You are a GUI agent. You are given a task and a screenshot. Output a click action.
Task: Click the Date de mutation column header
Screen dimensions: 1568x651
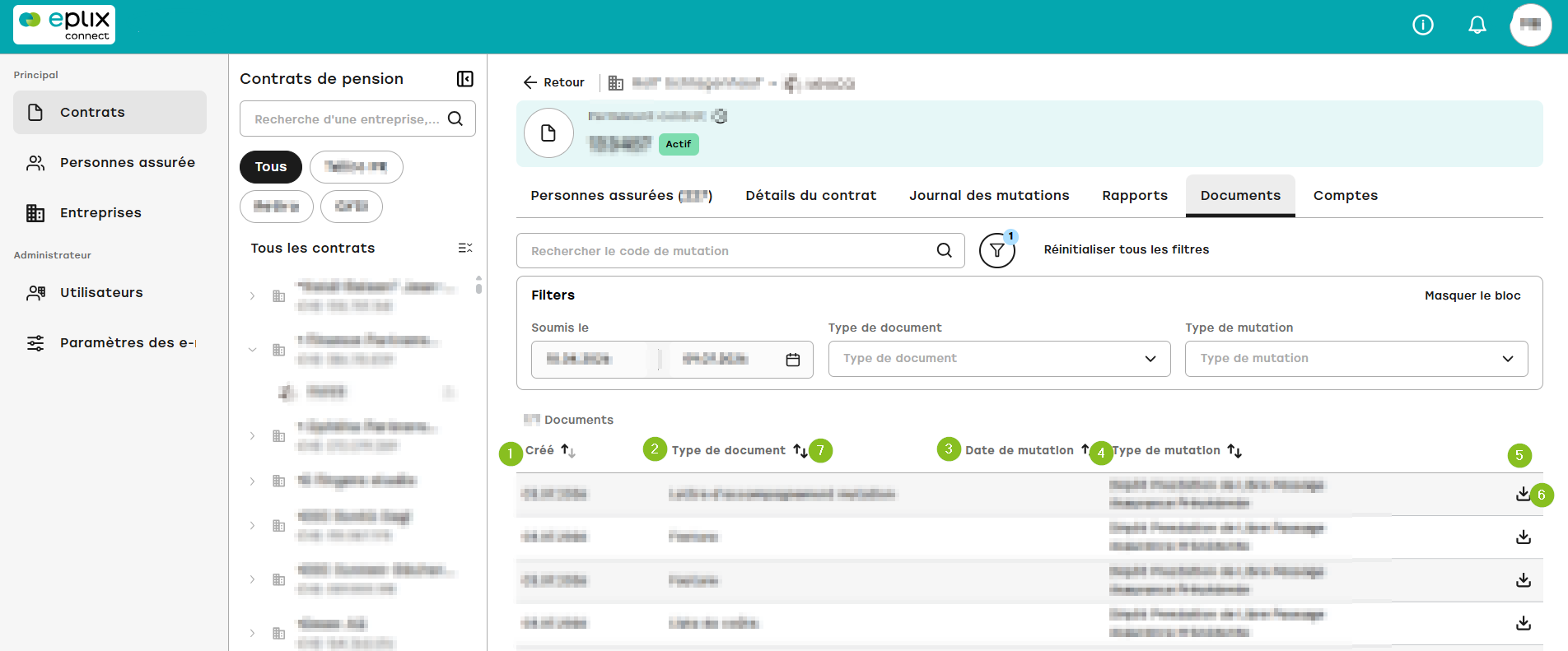click(1020, 450)
